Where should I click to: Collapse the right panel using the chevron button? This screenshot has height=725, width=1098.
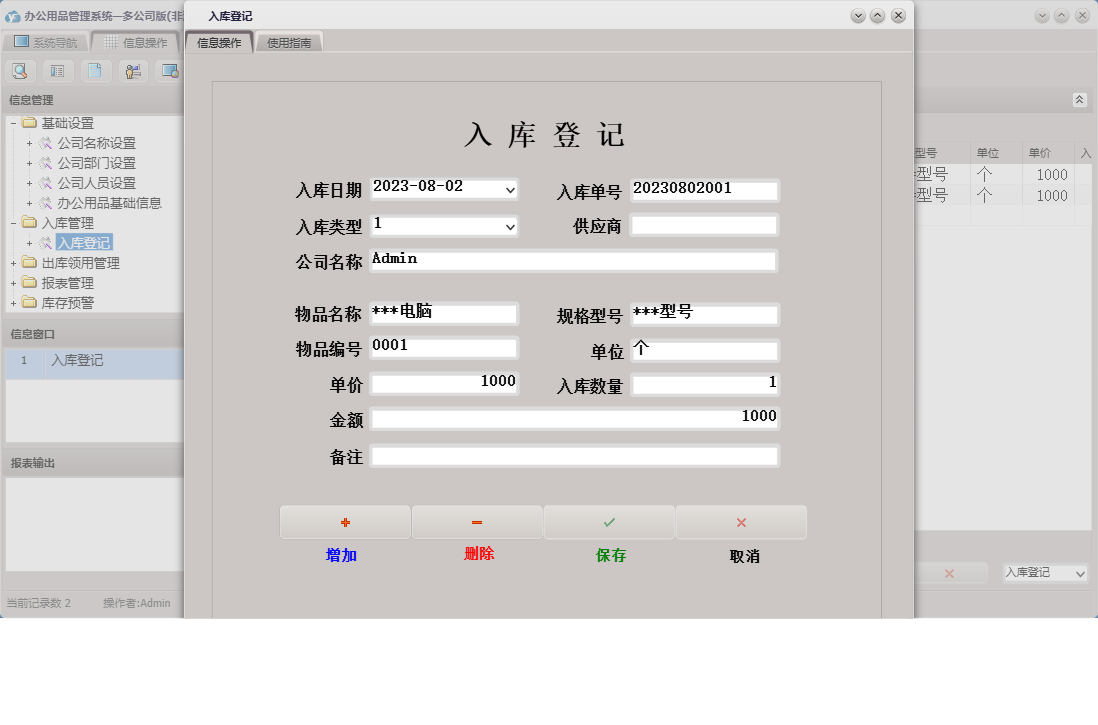1080,99
